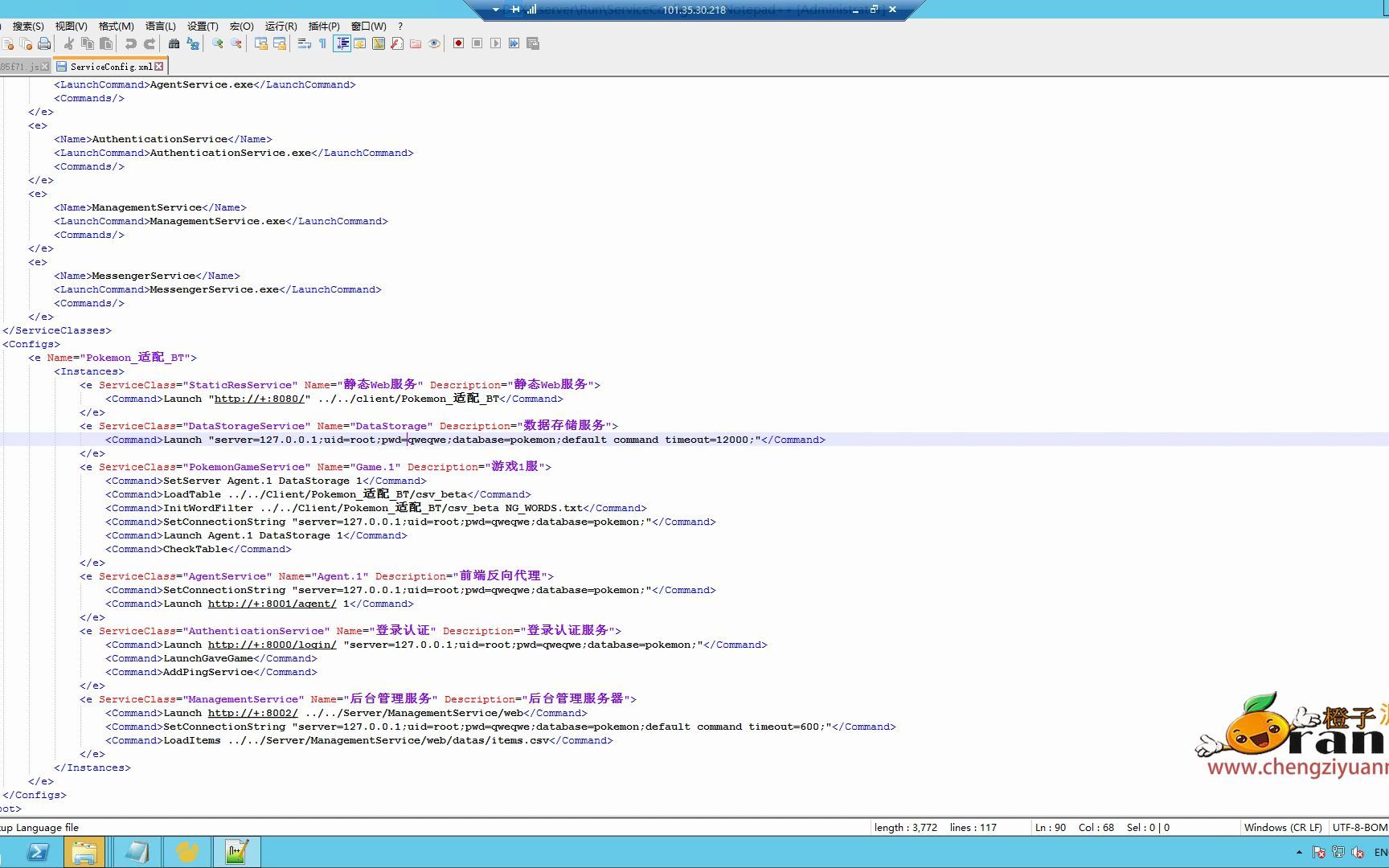The height and width of the screenshot is (868, 1389).
Task: Open the 插件(P) menu
Action: [324, 27]
